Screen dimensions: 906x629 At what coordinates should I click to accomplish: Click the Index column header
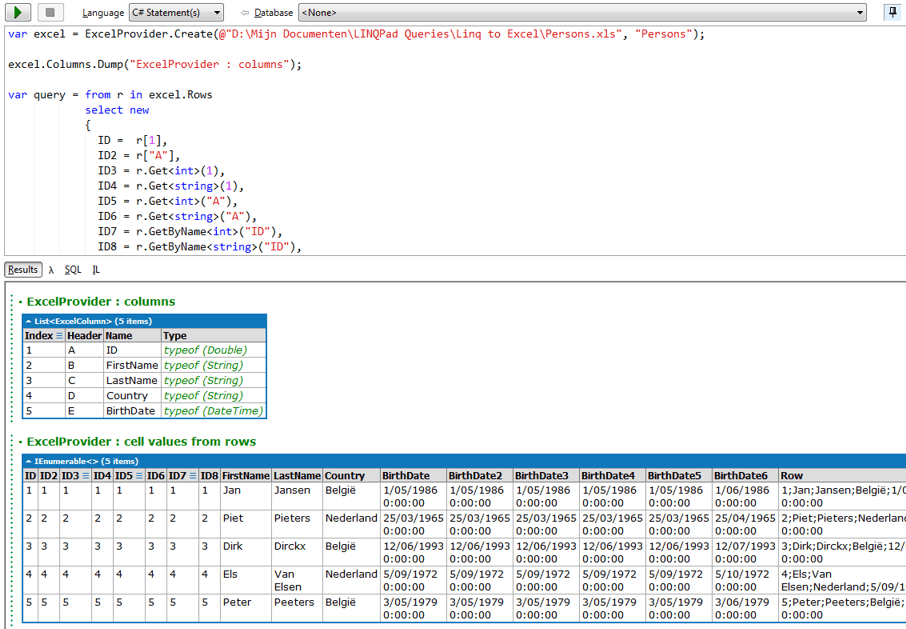(44, 336)
